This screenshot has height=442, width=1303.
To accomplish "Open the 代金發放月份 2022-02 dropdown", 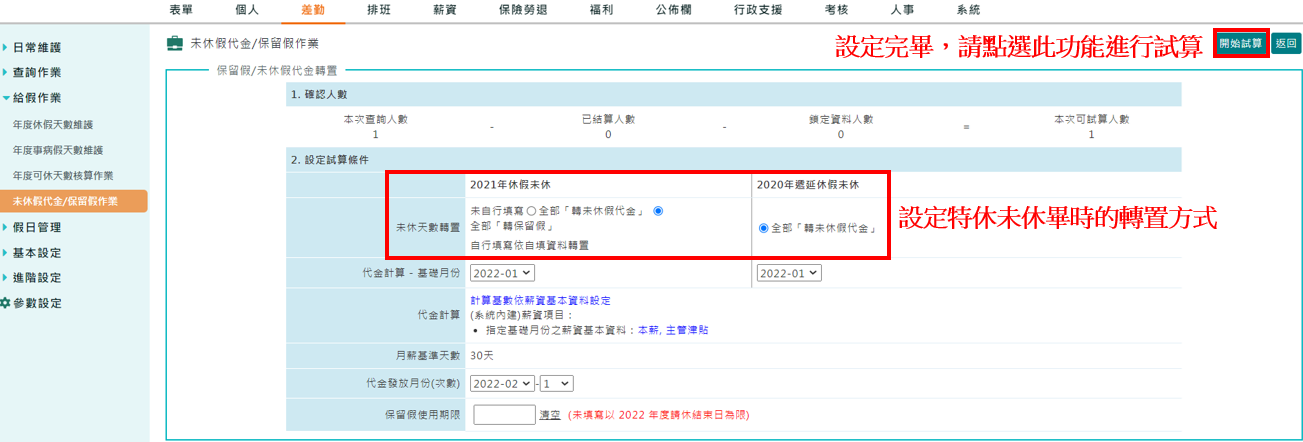I will pos(502,383).
